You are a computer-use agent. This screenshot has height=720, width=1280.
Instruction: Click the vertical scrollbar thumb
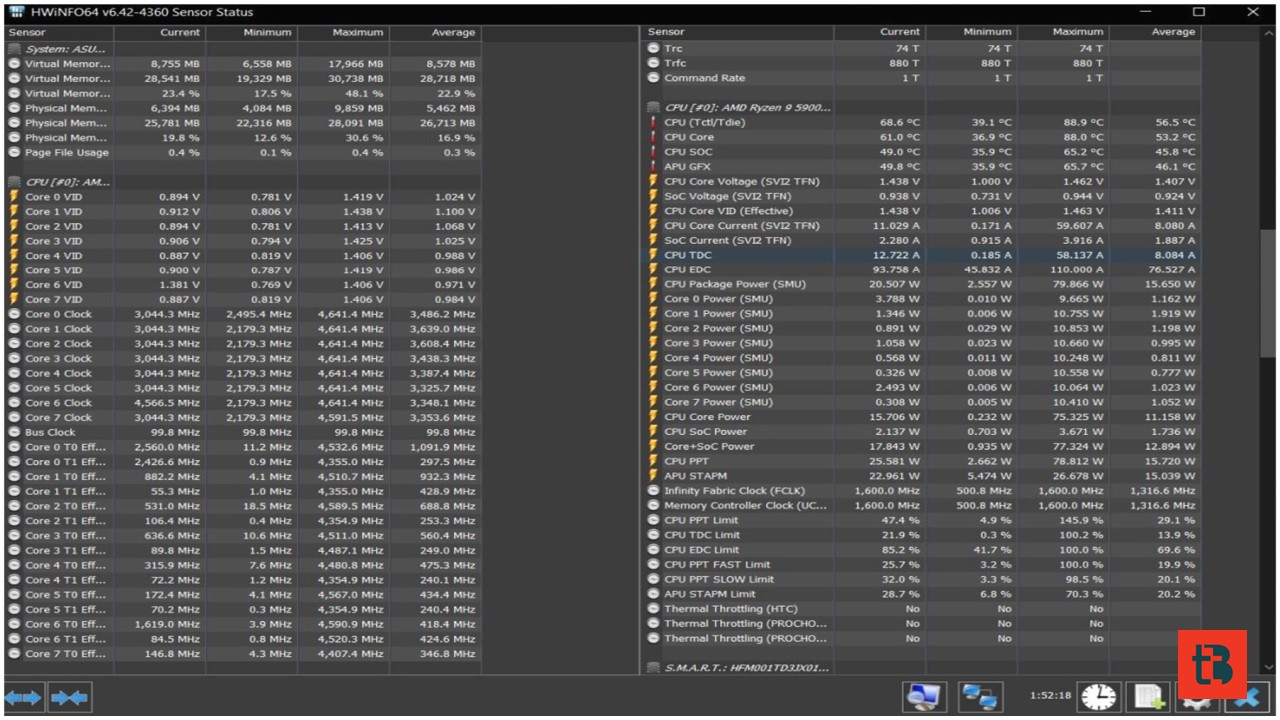tap(1268, 292)
